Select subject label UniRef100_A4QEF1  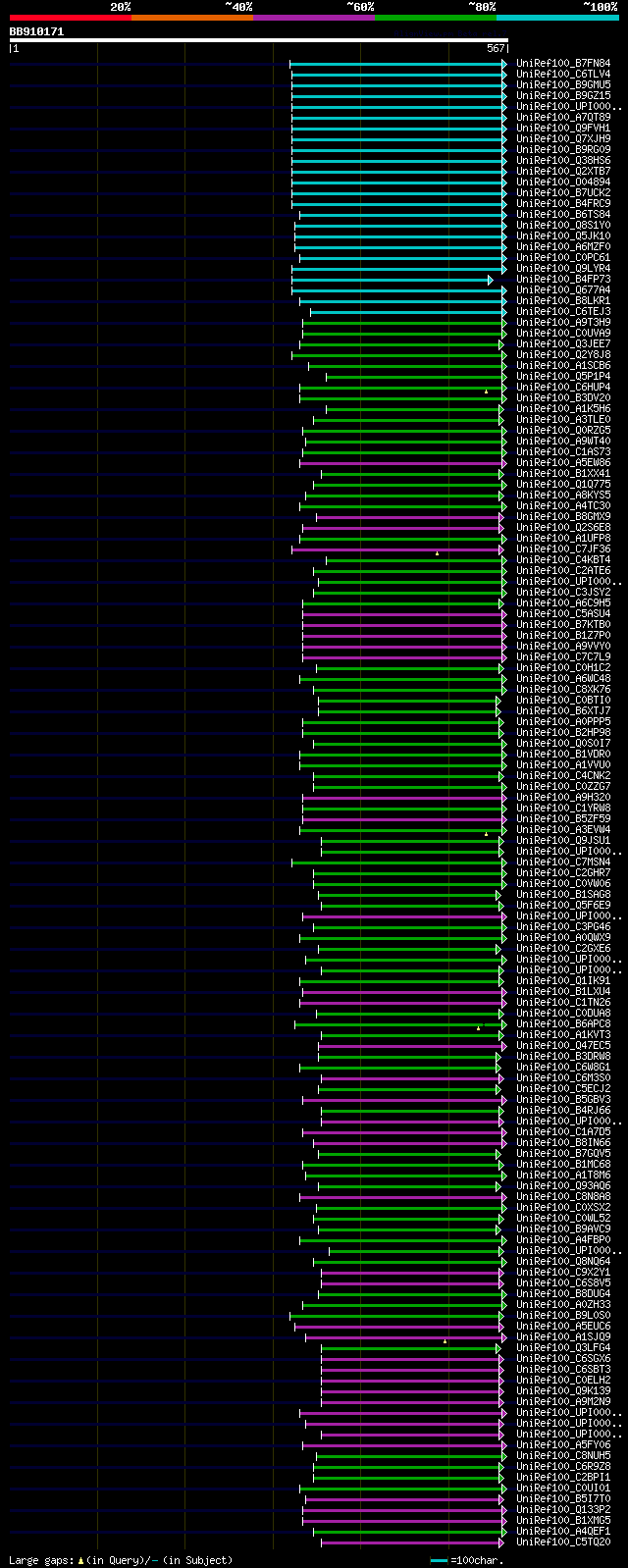coord(563,1531)
